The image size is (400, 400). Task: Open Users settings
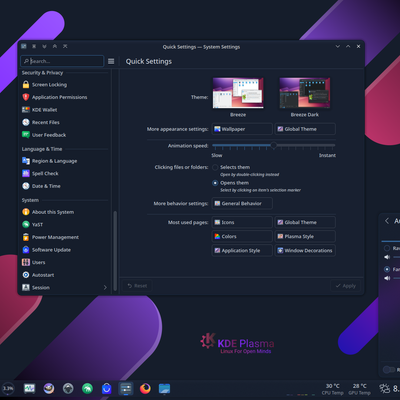coord(65,262)
